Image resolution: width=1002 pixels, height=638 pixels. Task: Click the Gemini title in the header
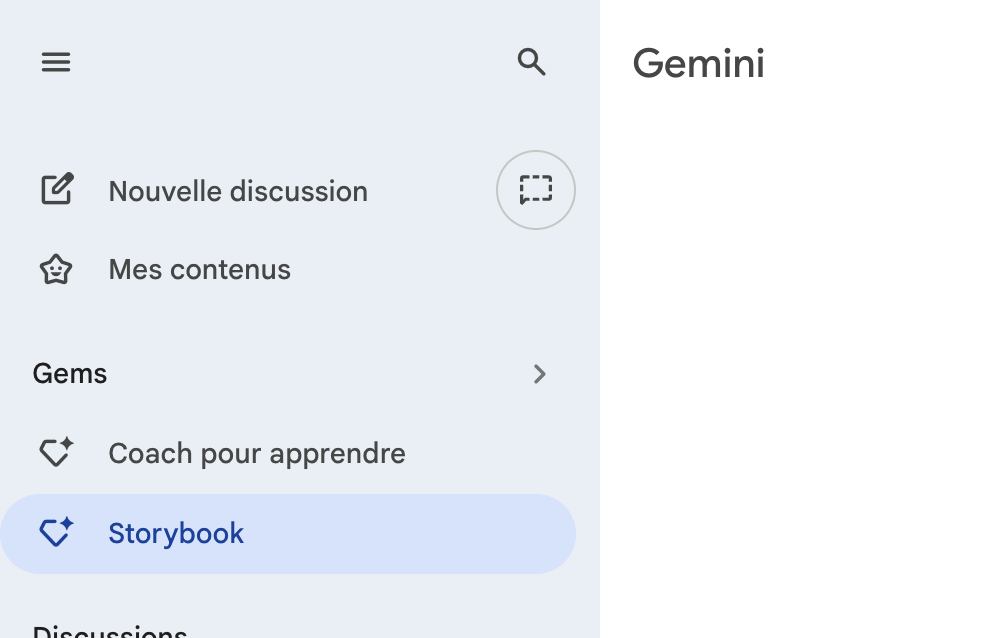click(698, 63)
